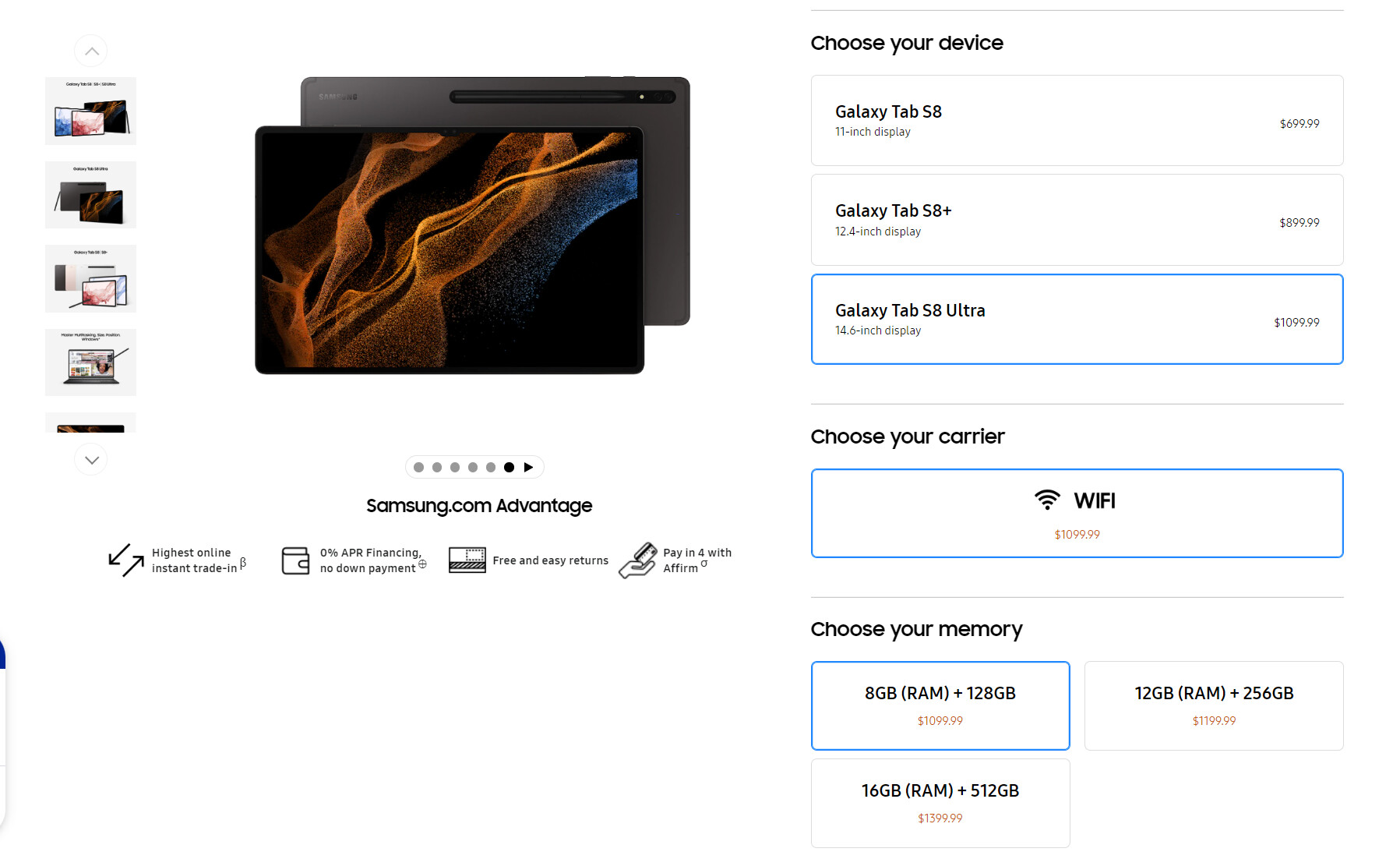Viewport: 1400px width, 859px height.
Task: Click the WIFI signal icon
Action: coord(1047,500)
